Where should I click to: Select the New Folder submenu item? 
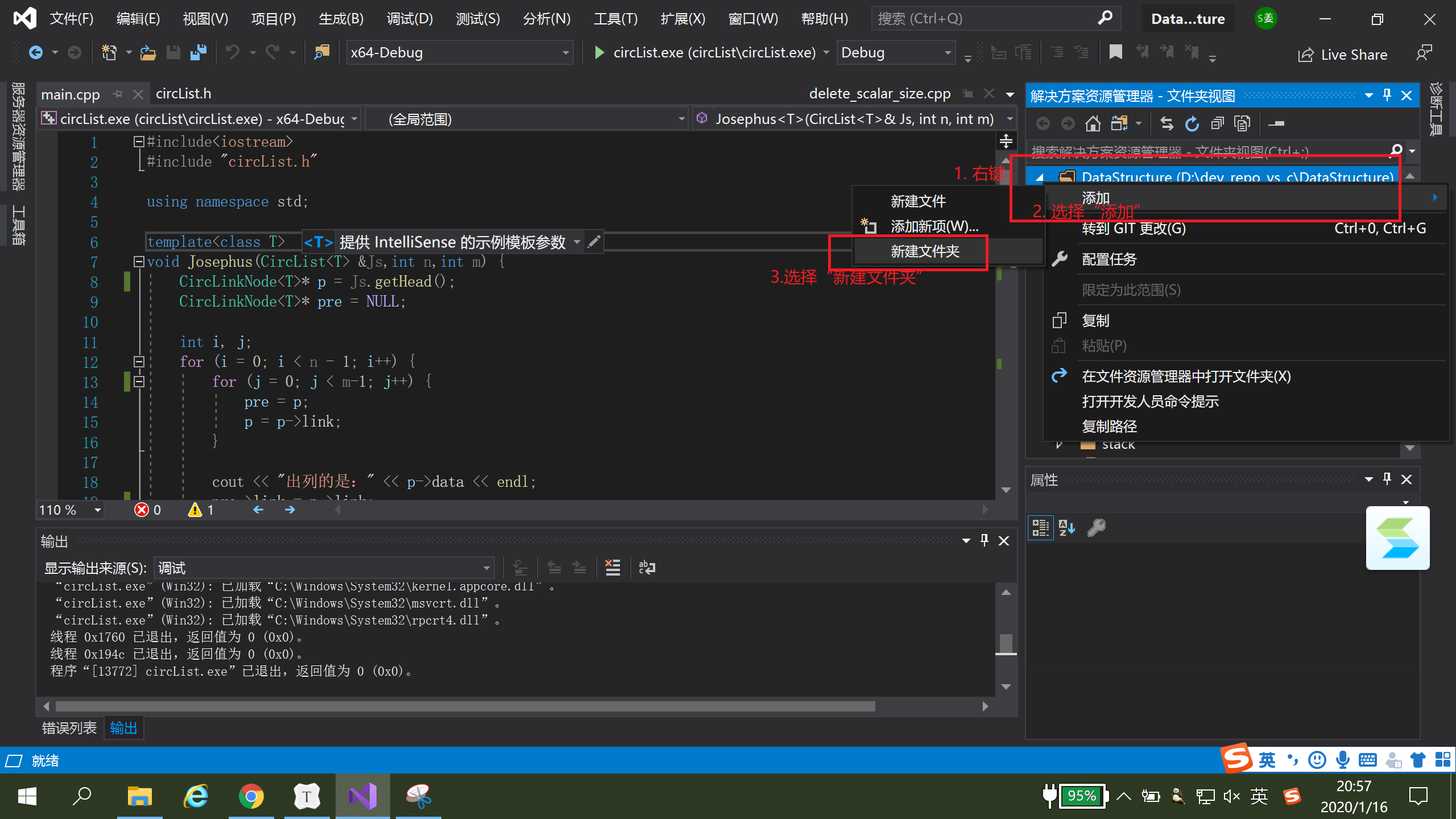pyautogui.click(x=924, y=251)
